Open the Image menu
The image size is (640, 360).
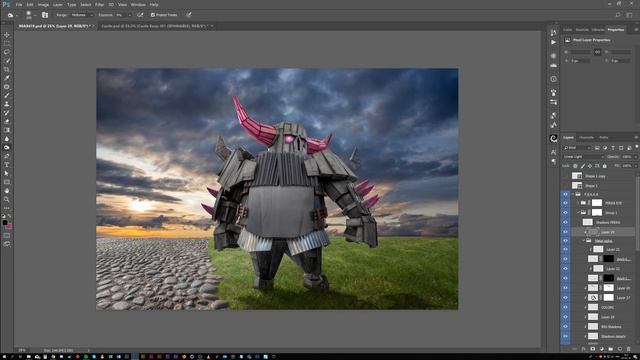(x=43, y=4)
